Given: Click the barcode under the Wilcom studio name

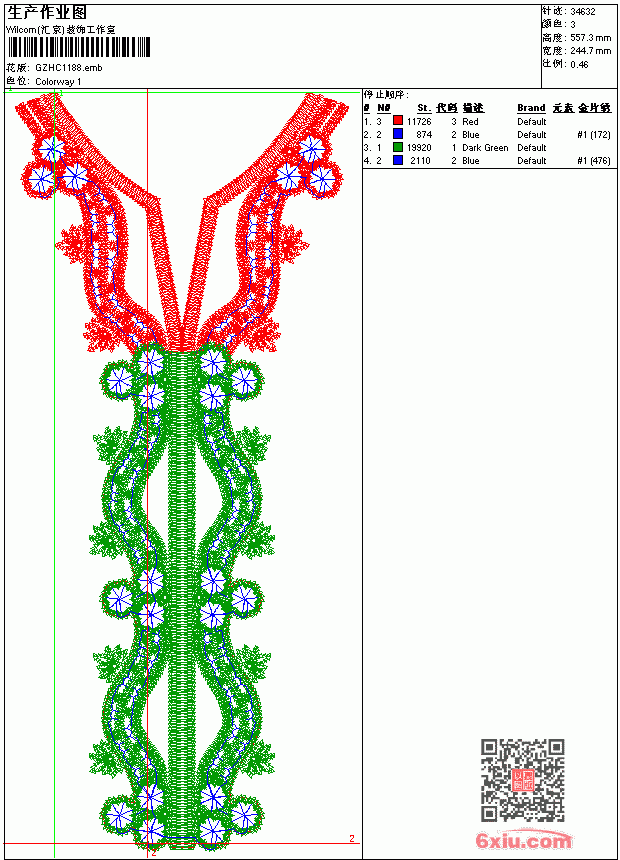Looking at the screenshot, I should coord(78,47).
